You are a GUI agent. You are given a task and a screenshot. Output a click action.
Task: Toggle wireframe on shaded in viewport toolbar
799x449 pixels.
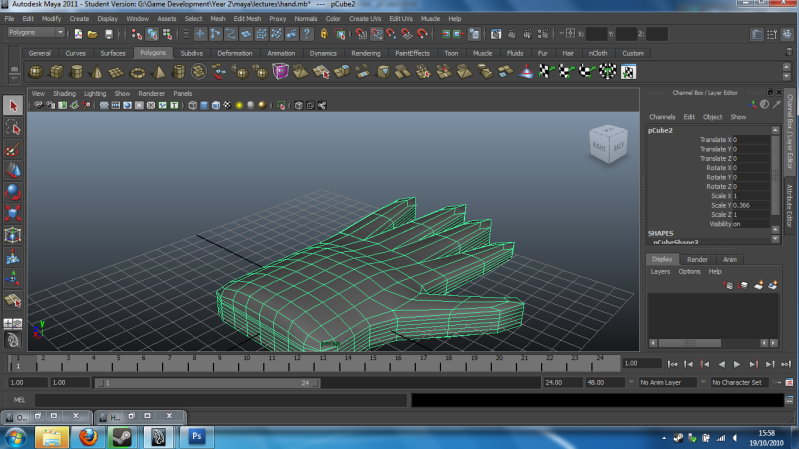click(215, 105)
